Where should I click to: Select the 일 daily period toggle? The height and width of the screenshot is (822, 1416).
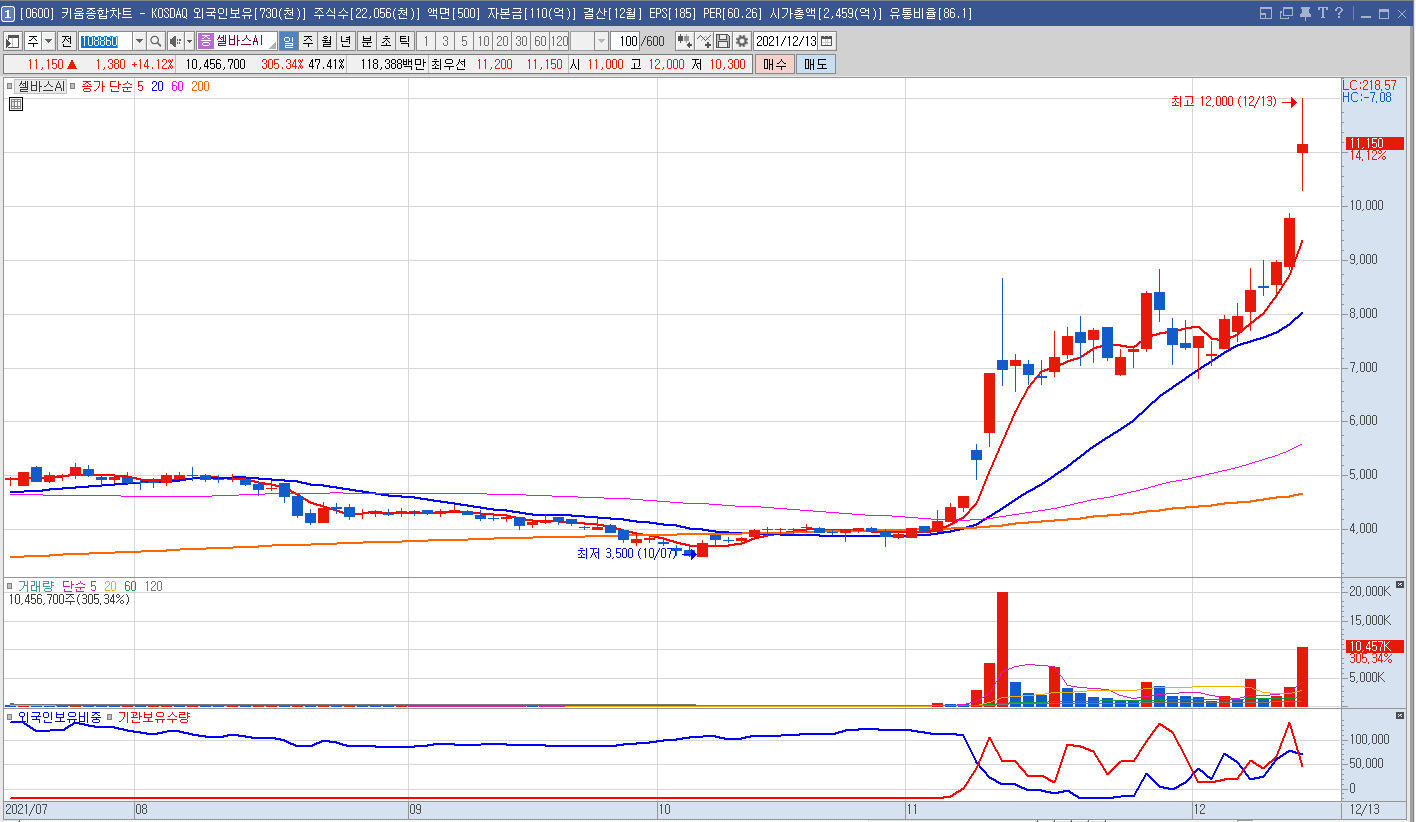click(288, 41)
